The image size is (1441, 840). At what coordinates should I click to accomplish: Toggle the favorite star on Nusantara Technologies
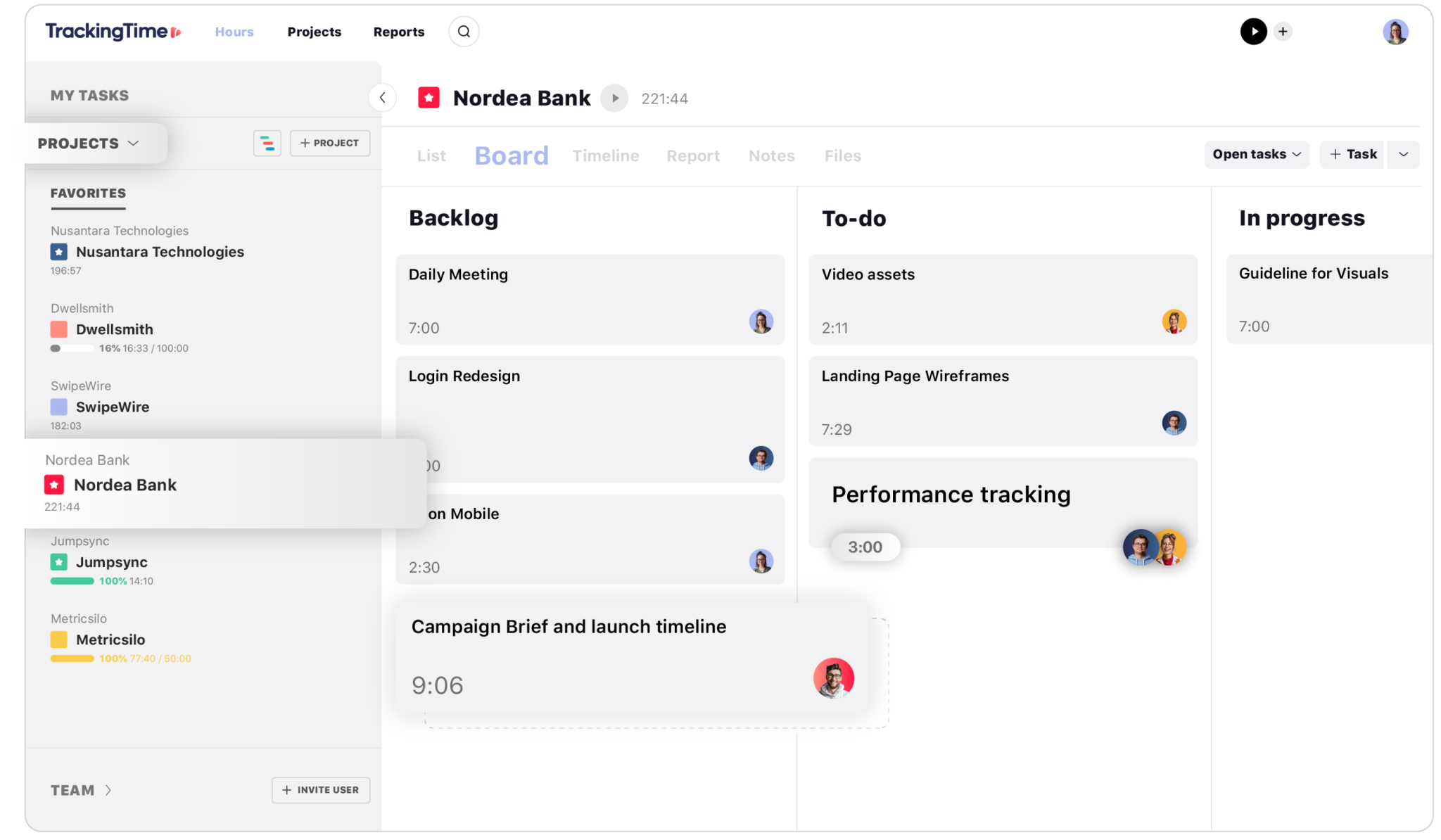58,251
